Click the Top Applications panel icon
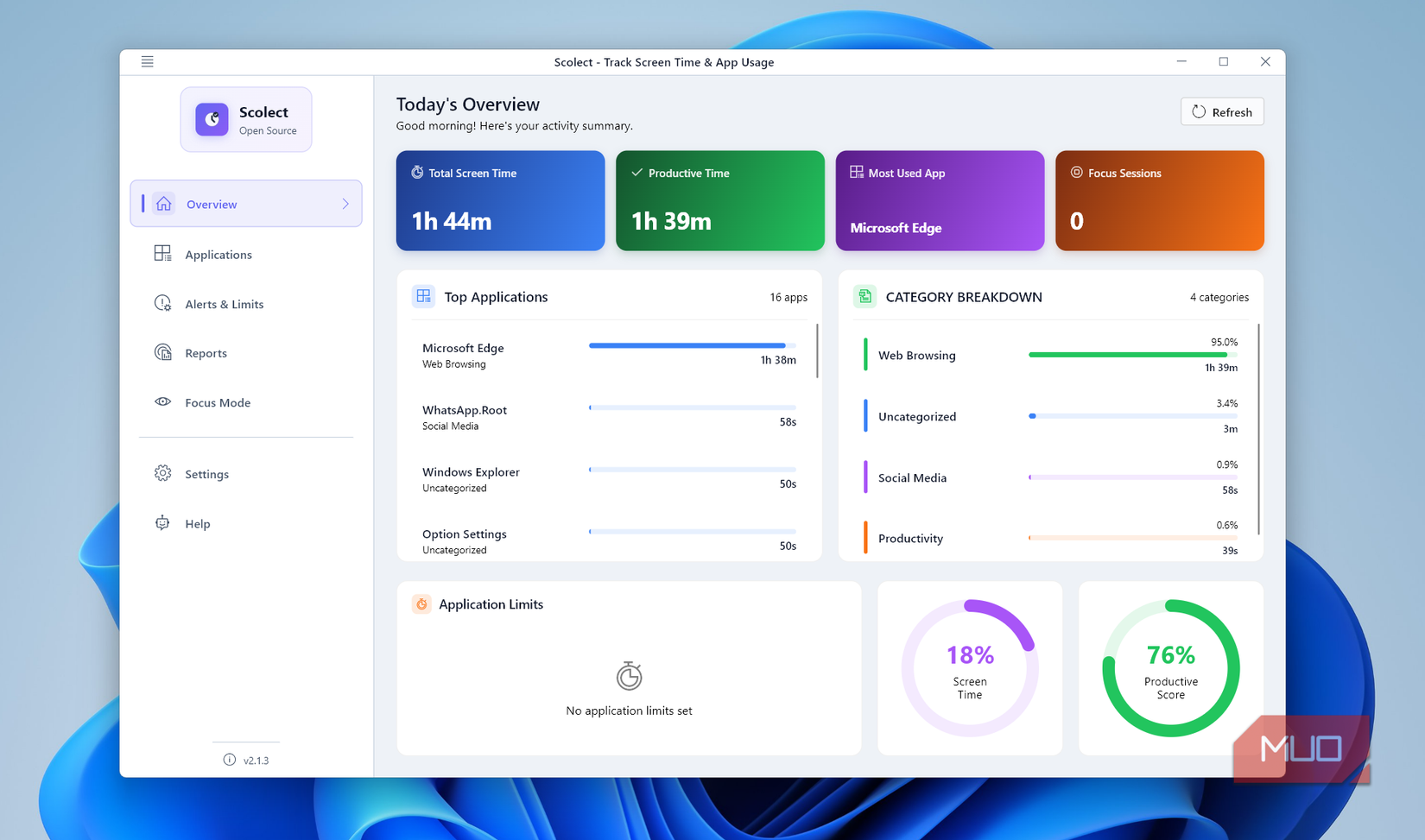Image resolution: width=1425 pixels, height=840 pixels. point(423,296)
